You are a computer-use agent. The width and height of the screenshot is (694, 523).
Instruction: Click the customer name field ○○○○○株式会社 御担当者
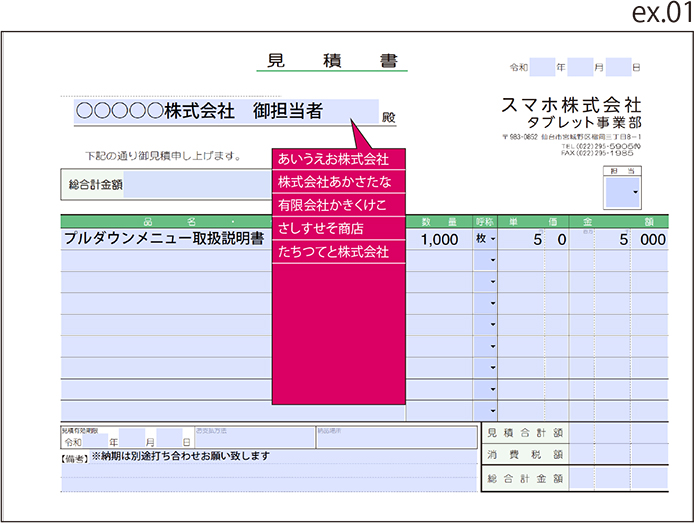(x=226, y=112)
